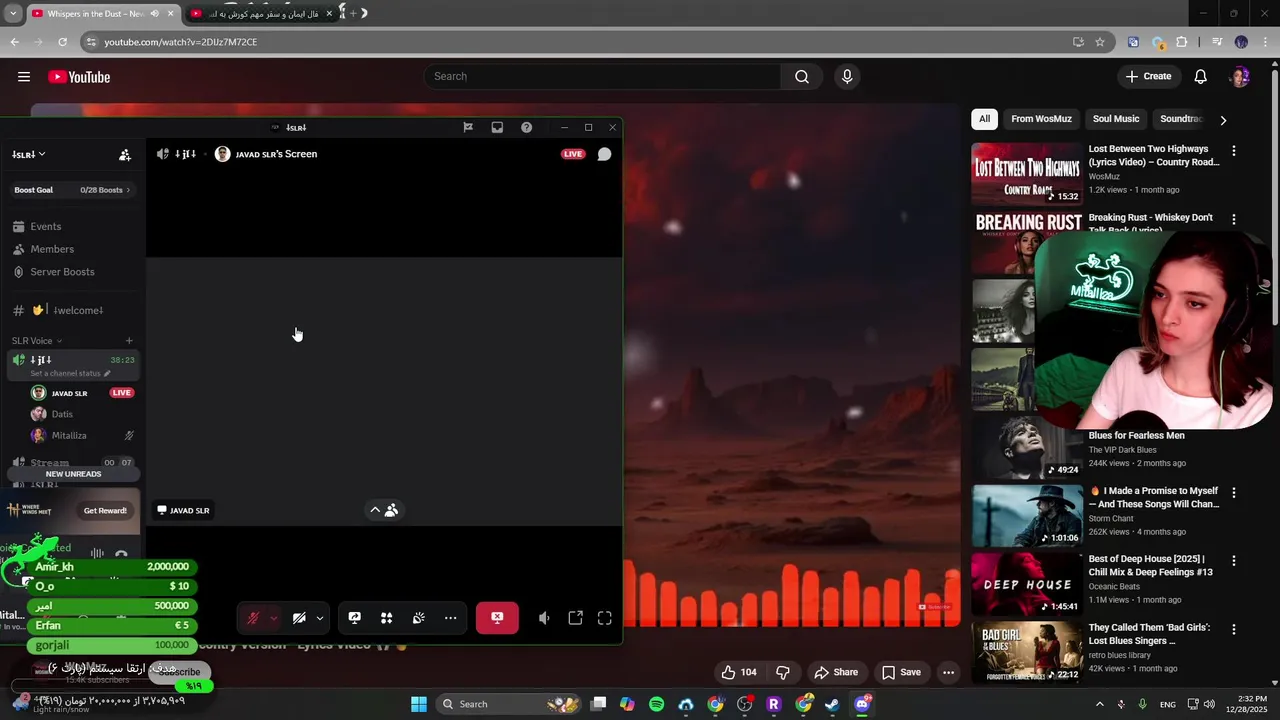The height and width of the screenshot is (720, 1280).
Task: Pop out the Discord stream
Action: [x=576, y=618]
